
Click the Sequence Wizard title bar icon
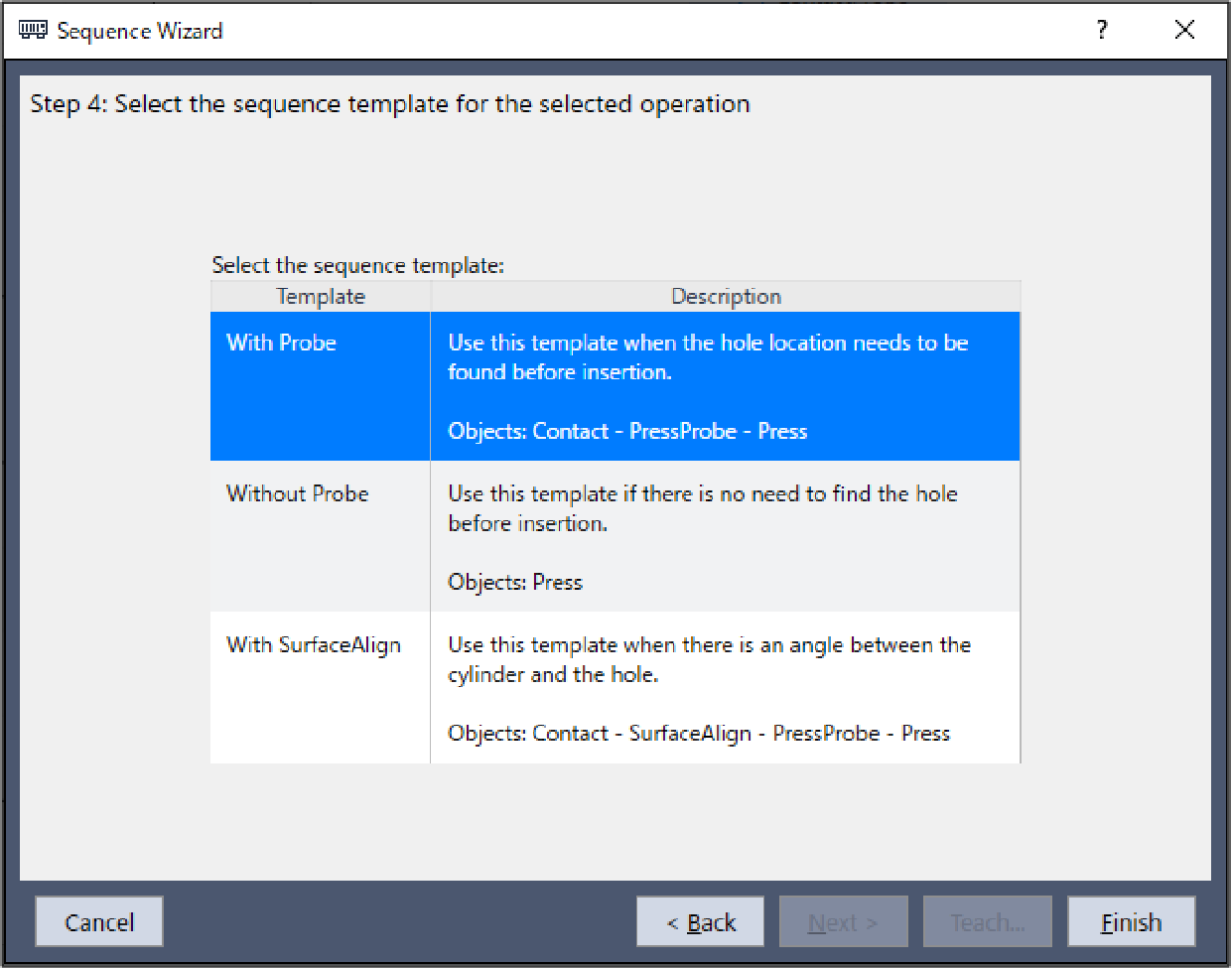click(32, 31)
